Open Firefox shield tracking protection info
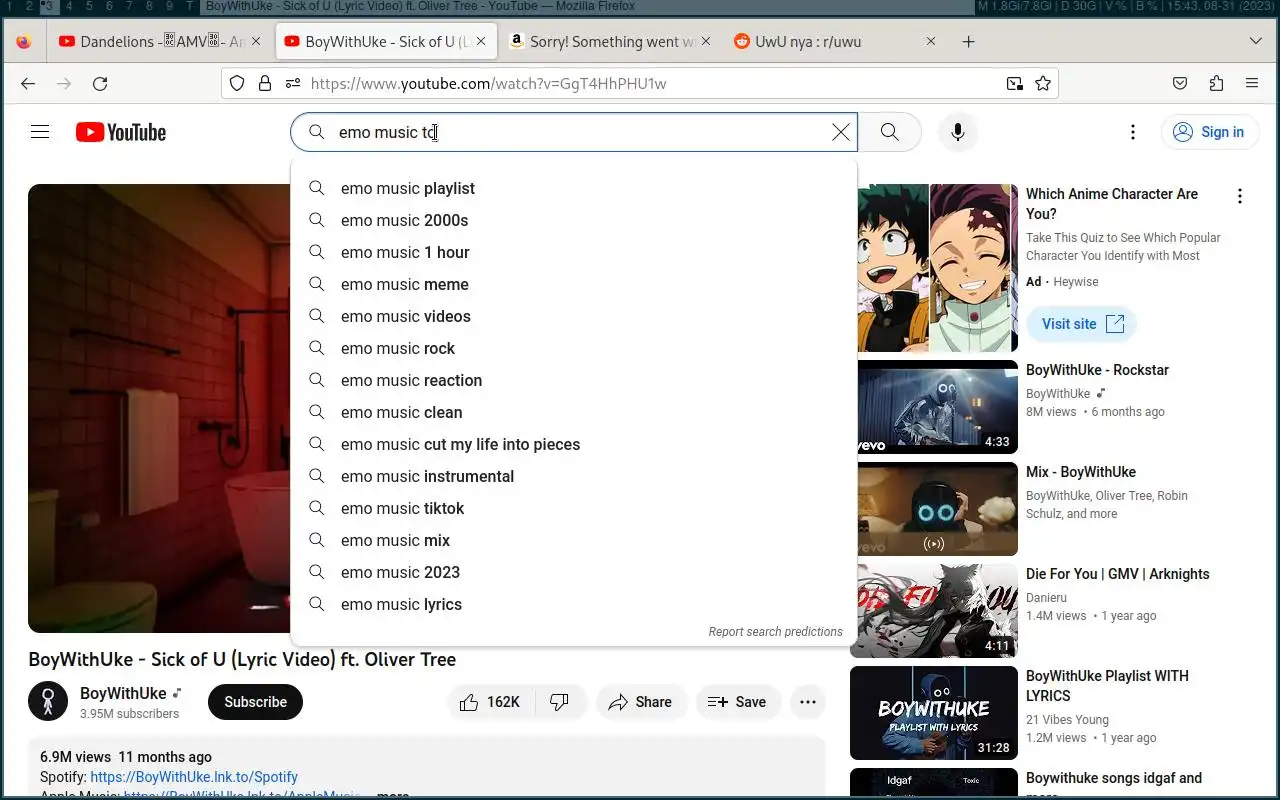Image resolution: width=1280 pixels, height=800 pixels. [237, 84]
